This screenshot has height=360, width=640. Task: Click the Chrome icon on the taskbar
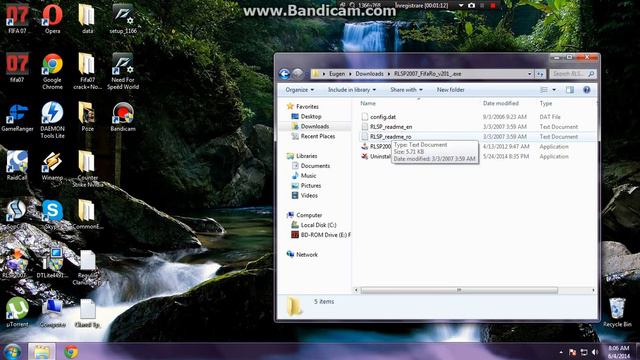[71, 351]
